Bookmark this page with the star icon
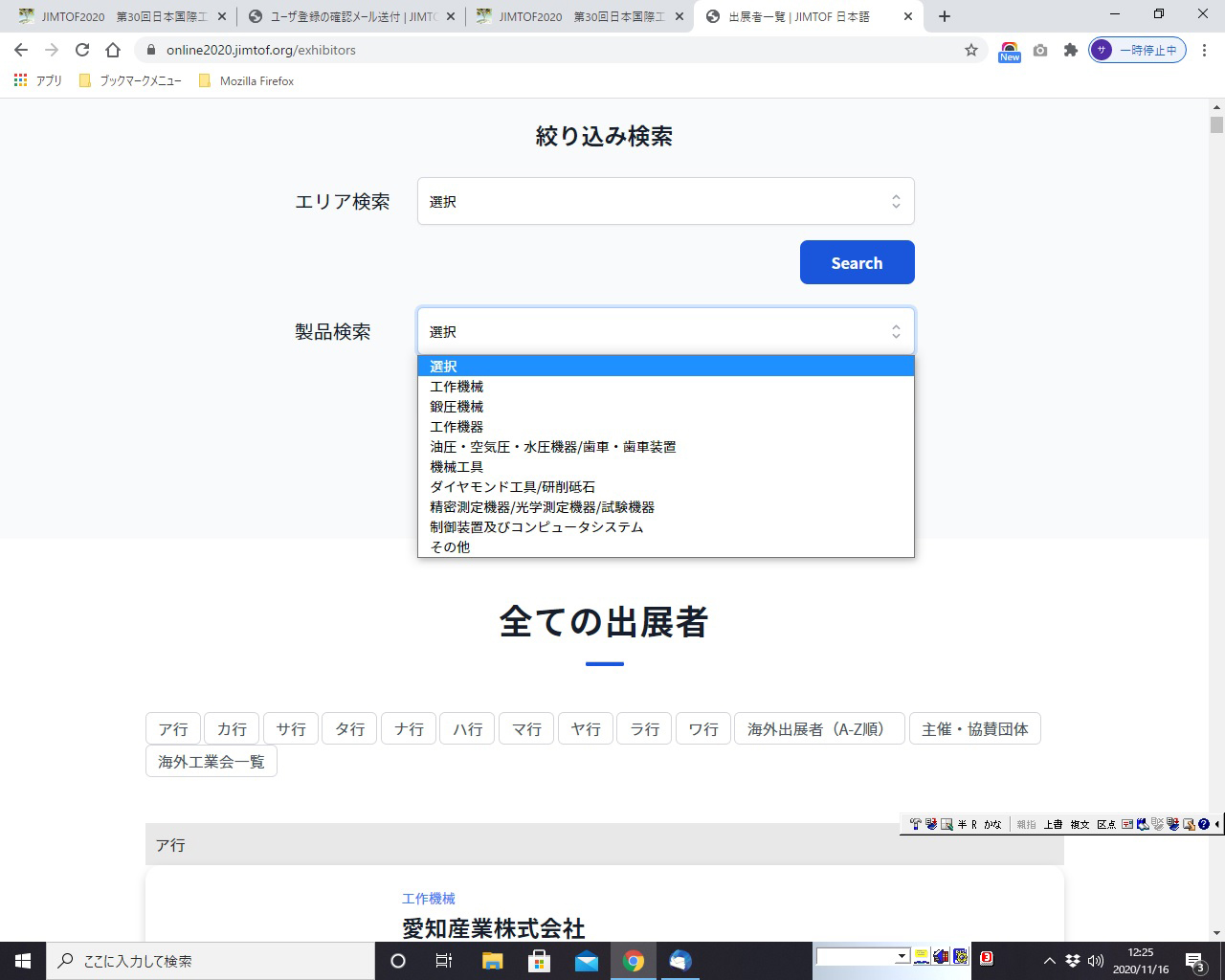 (x=971, y=50)
